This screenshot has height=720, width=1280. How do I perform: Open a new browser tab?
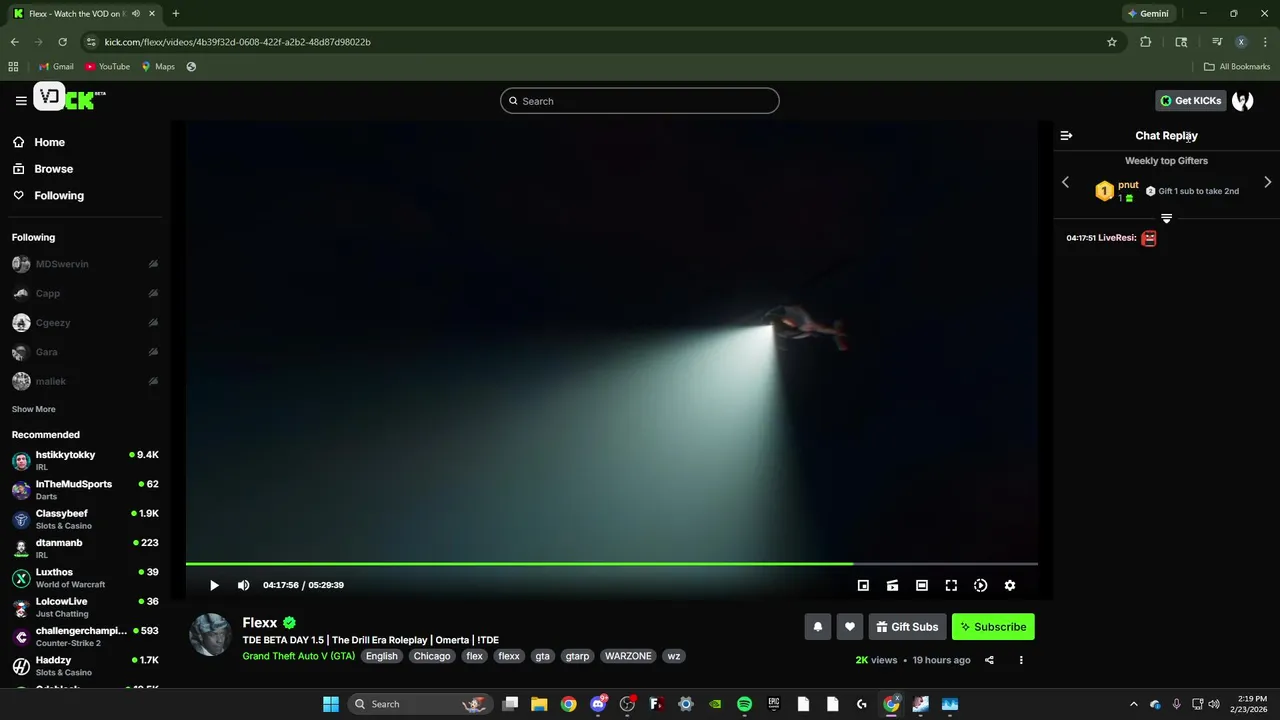pyautogui.click(x=176, y=14)
